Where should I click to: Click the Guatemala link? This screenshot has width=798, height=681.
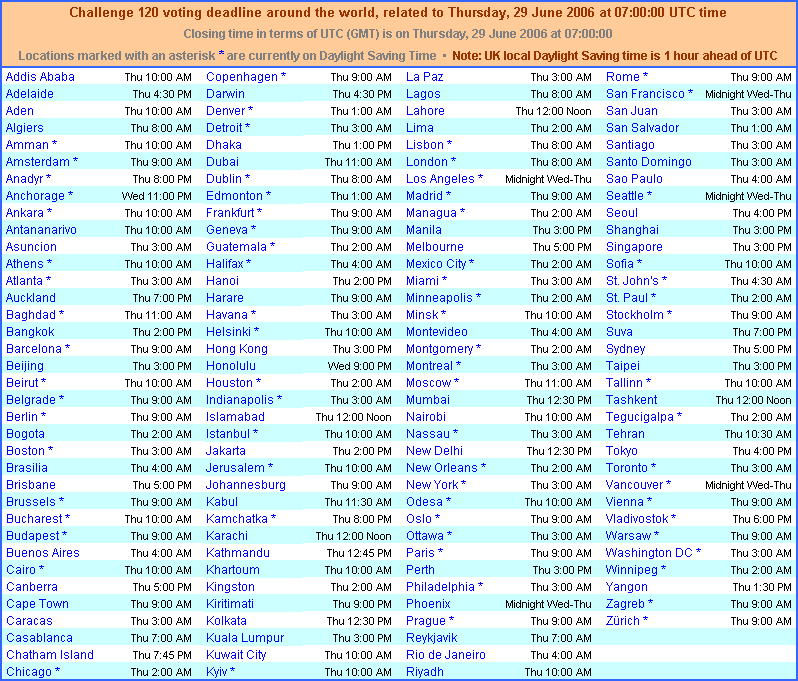(x=236, y=247)
